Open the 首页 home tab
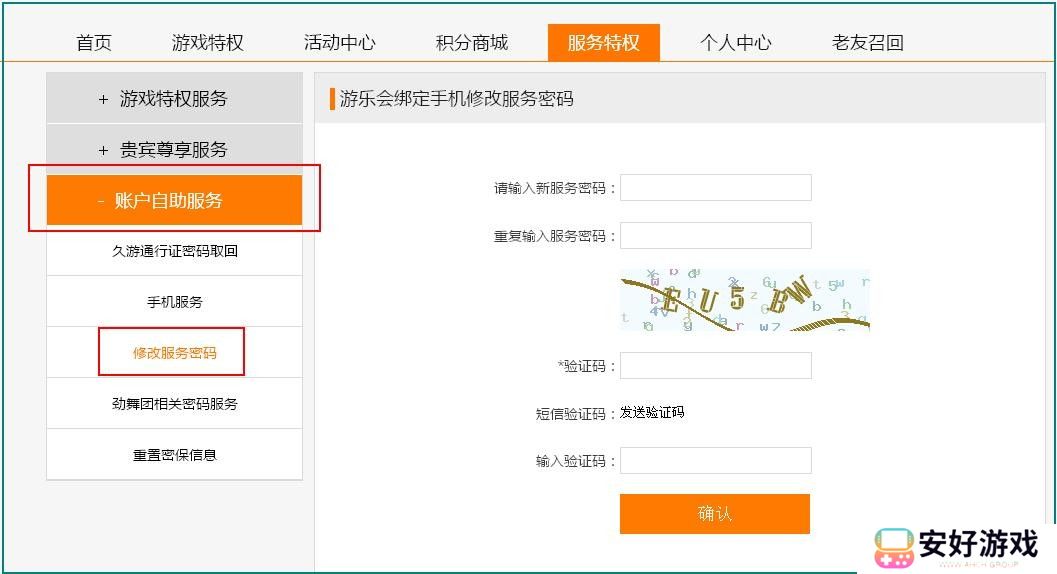The height and width of the screenshot is (574, 1057). point(94,42)
